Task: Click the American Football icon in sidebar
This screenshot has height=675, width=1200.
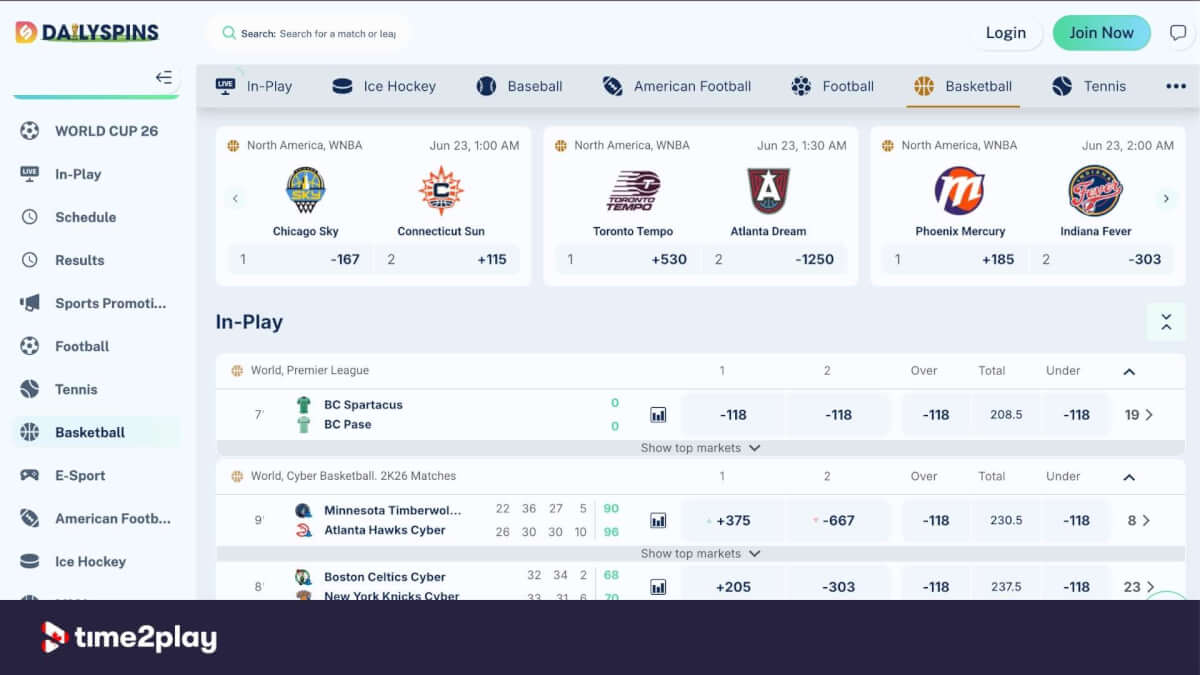Action: pos(30,518)
